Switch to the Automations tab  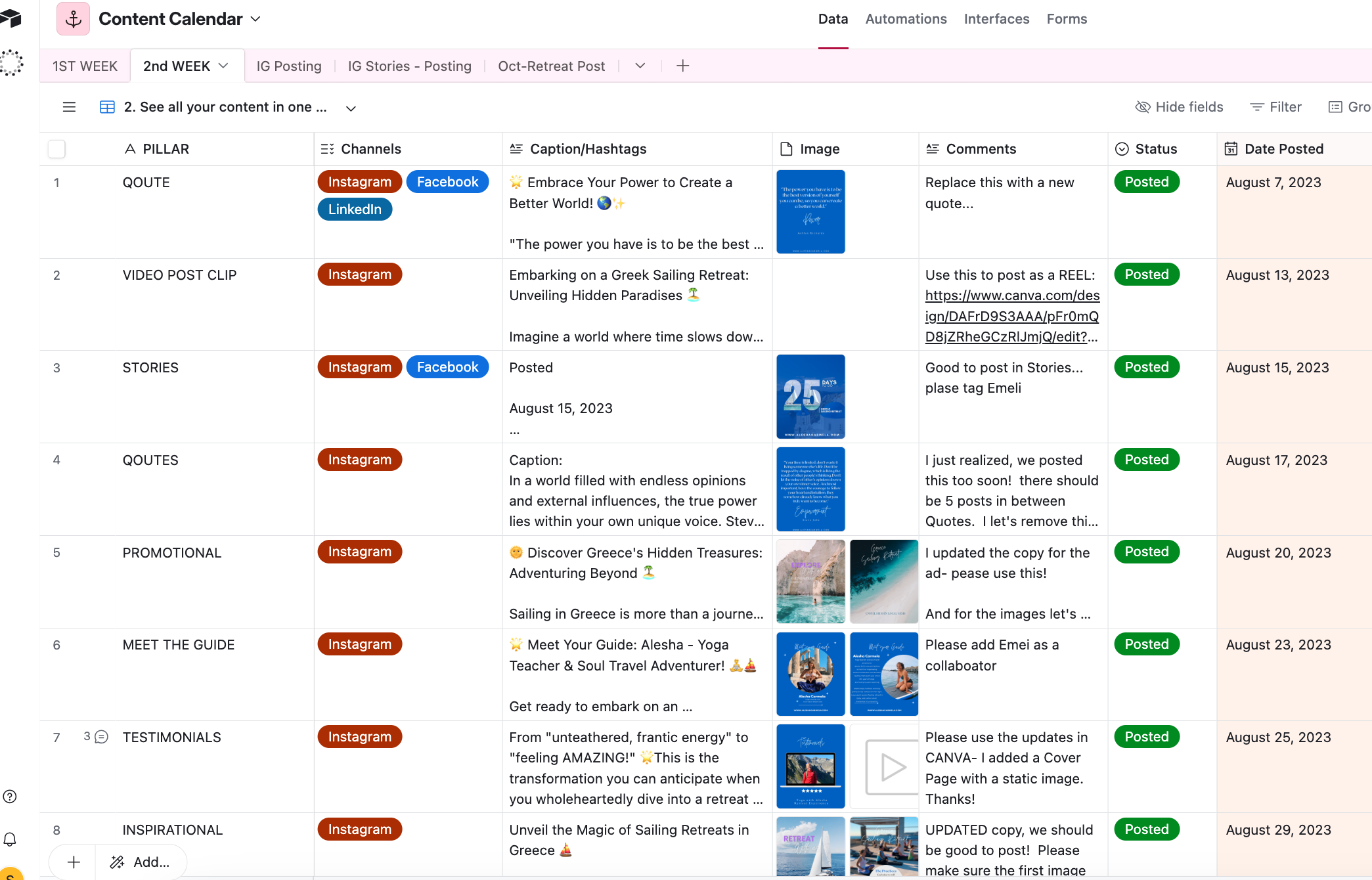pos(906,19)
